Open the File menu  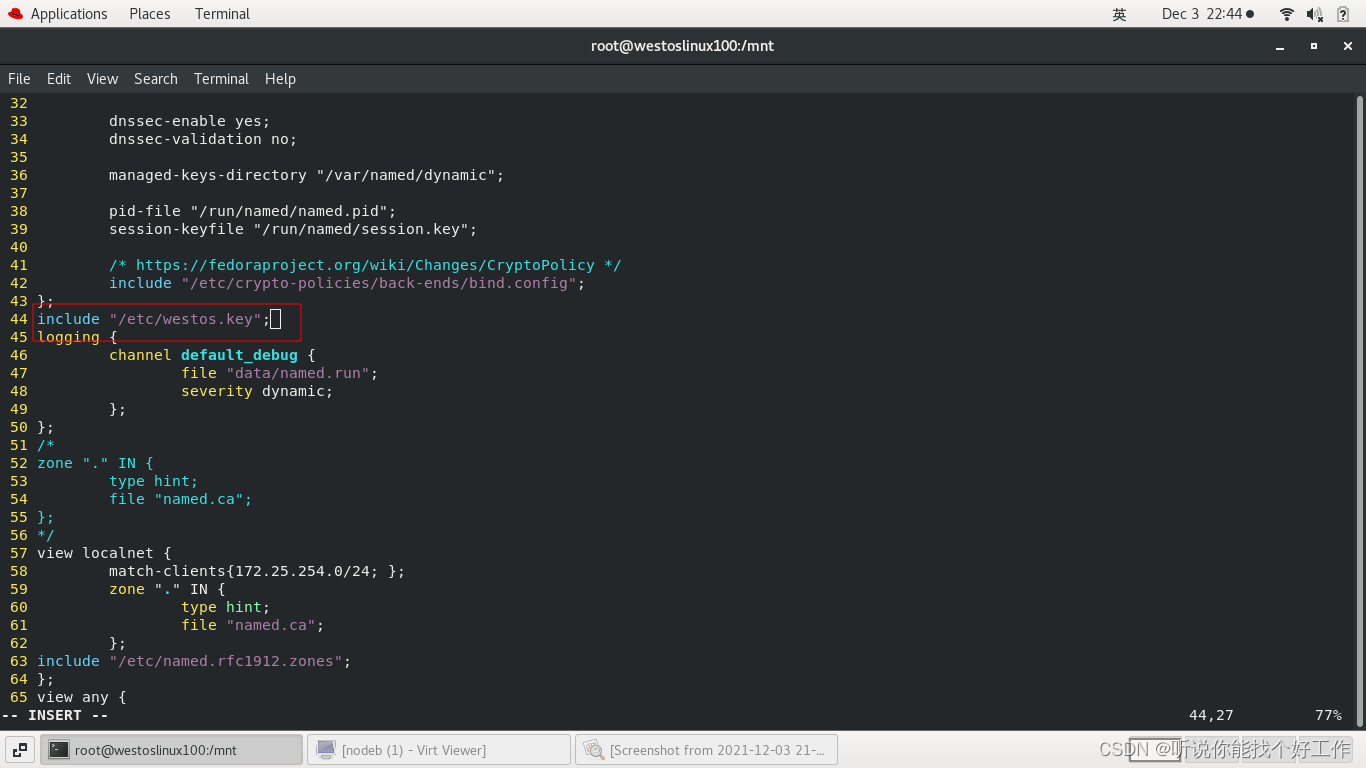tap(19, 79)
